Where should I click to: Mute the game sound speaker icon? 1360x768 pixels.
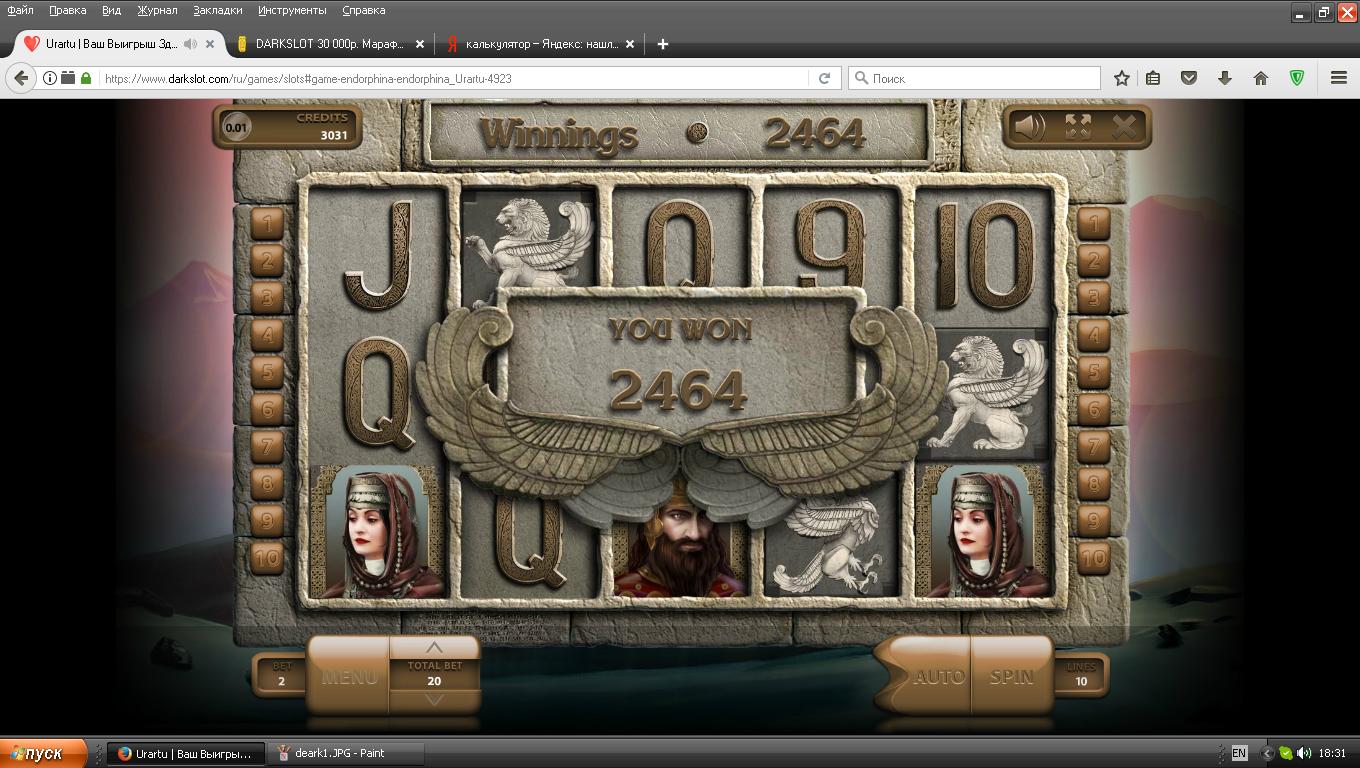(x=1031, y=126)
